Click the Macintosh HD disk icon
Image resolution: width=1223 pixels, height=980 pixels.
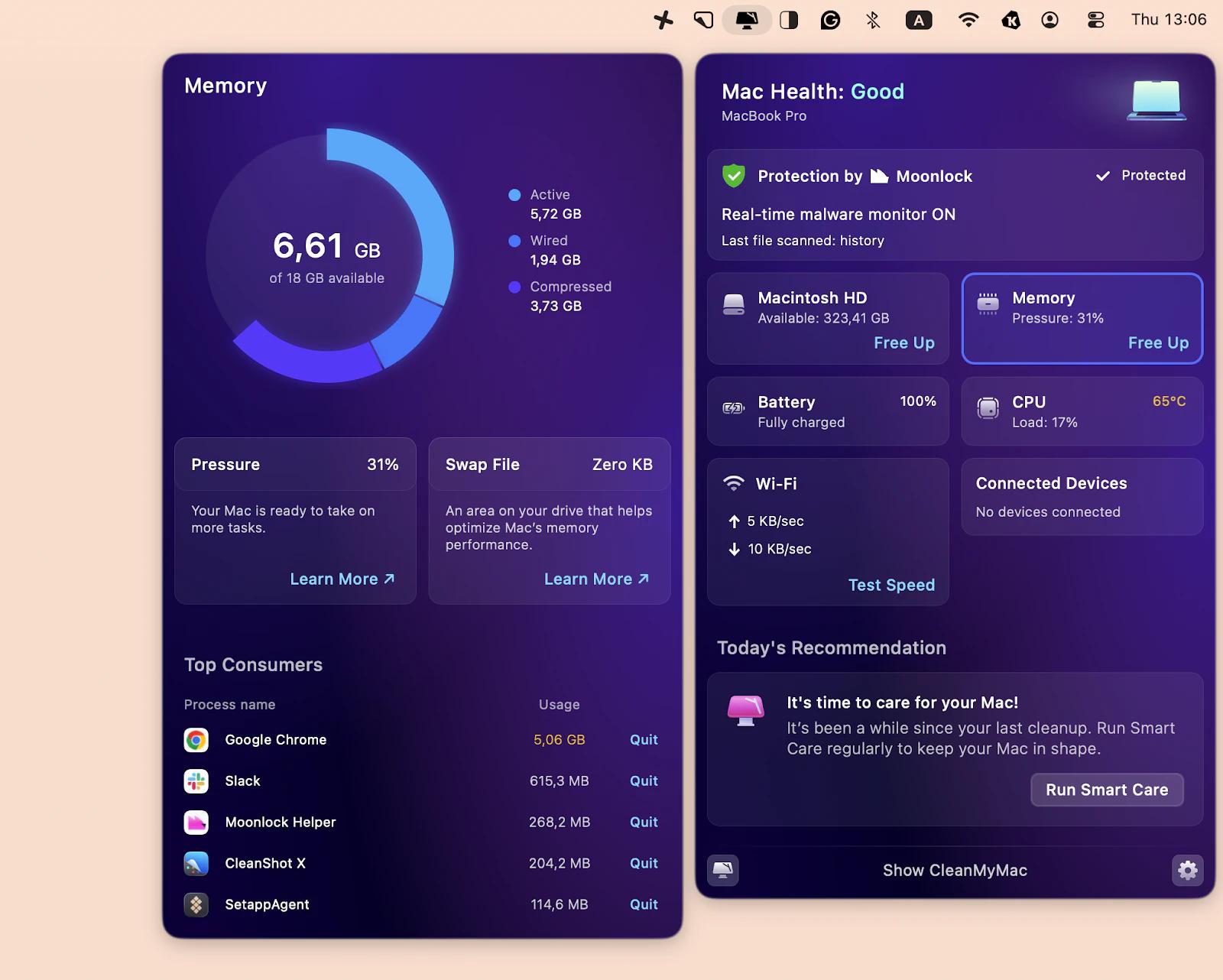733,305
